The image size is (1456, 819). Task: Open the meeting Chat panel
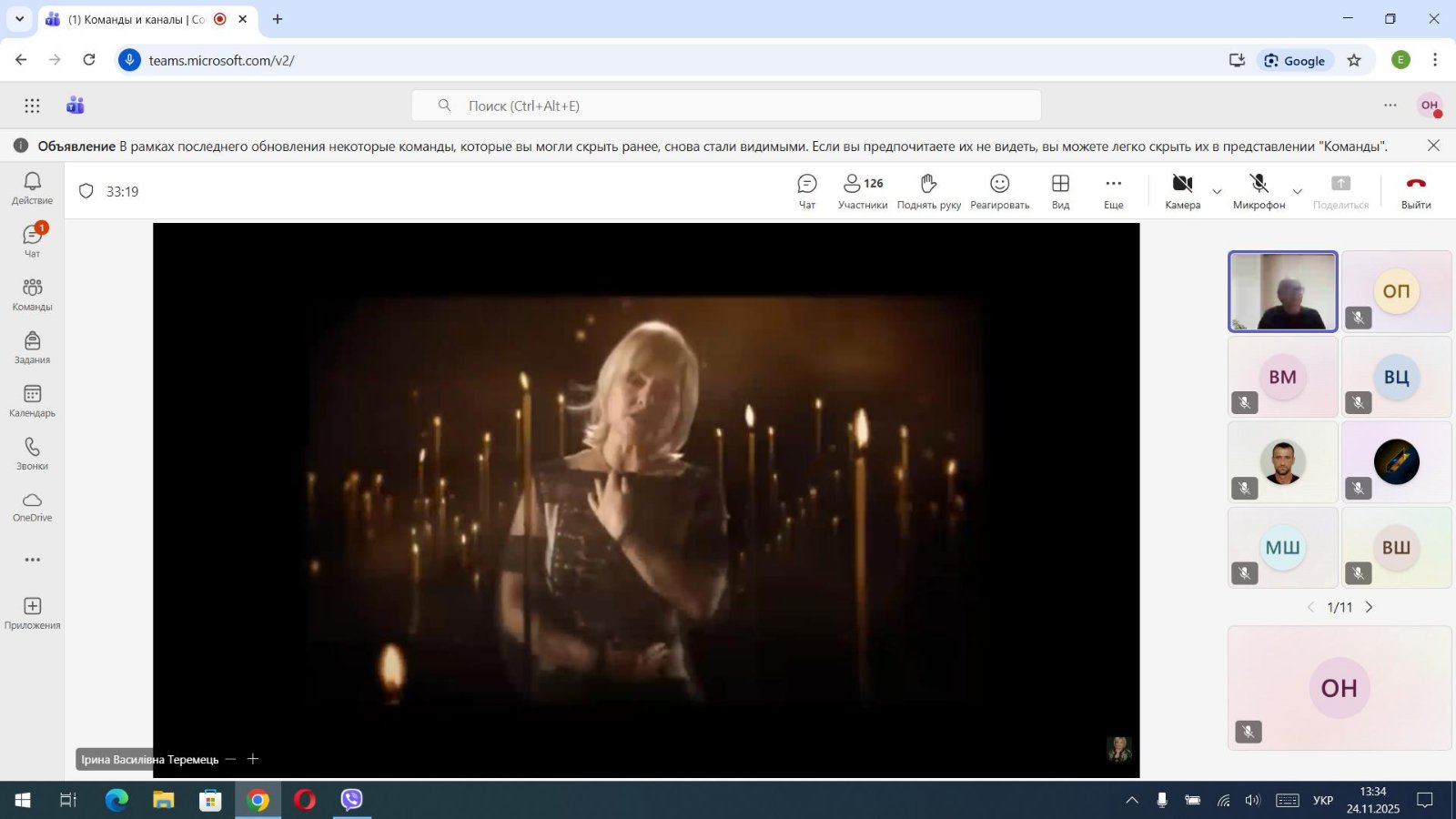806,191
